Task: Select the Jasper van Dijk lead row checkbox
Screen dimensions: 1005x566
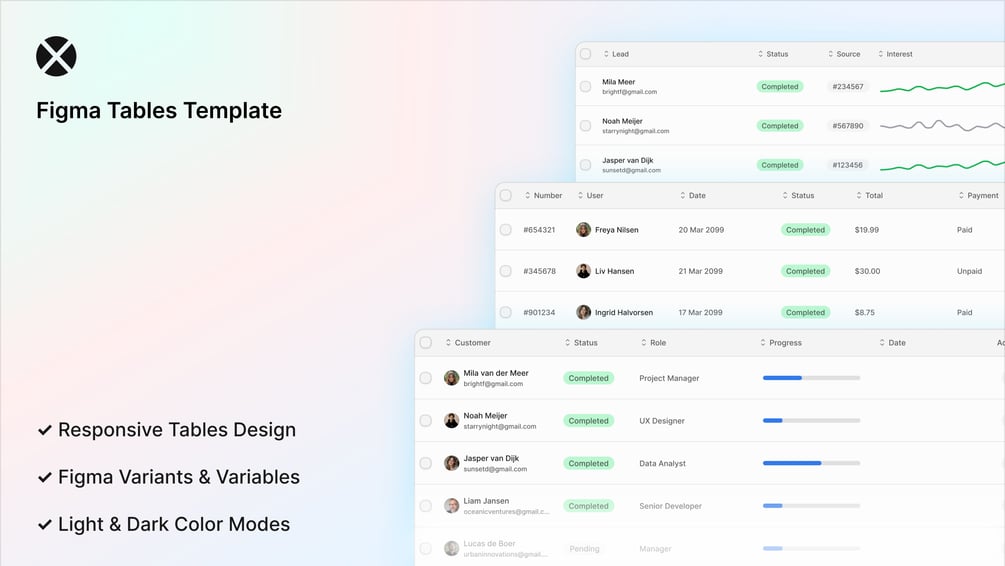Action: 585,165
